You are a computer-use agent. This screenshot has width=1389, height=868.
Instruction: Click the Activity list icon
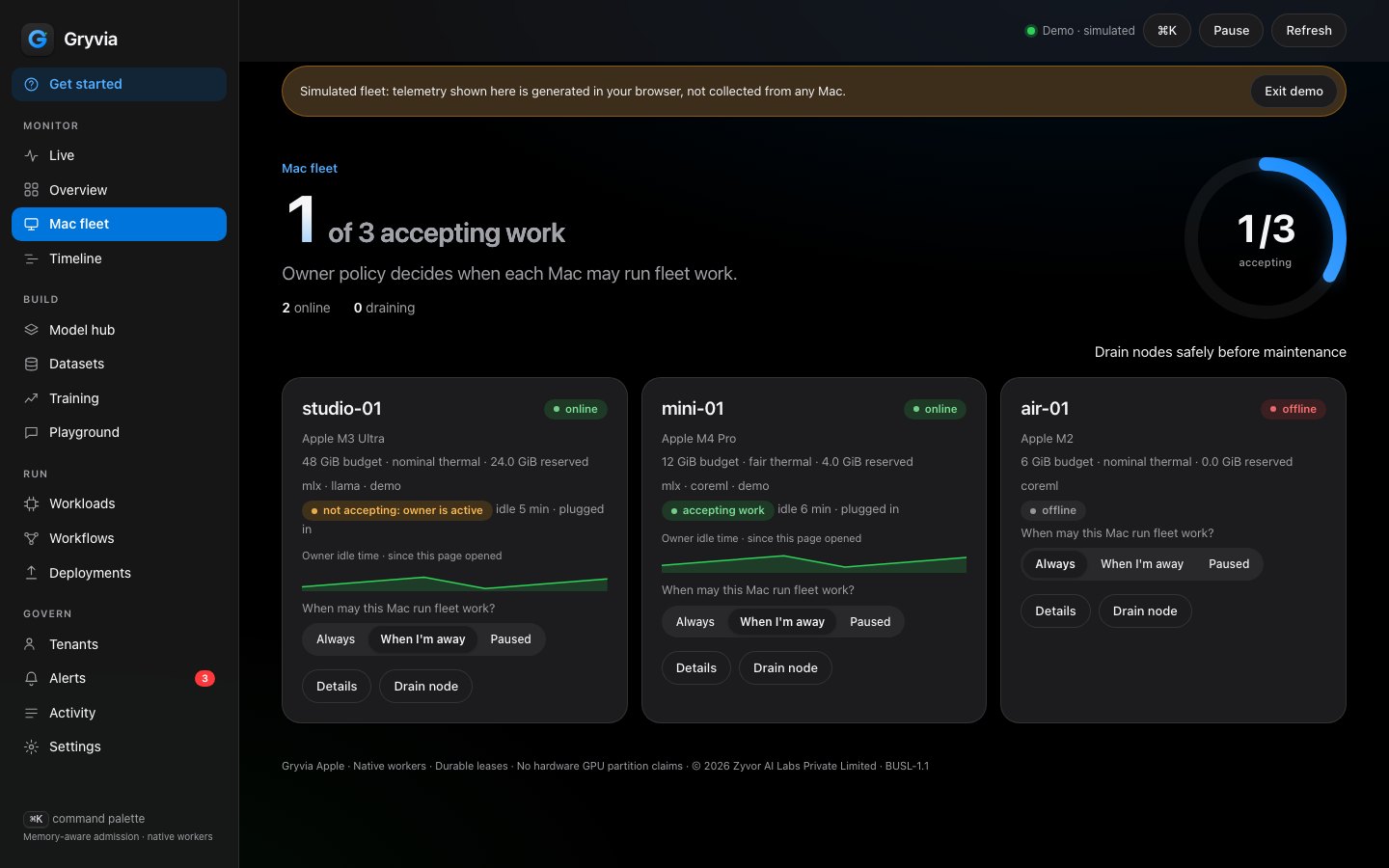32,713
